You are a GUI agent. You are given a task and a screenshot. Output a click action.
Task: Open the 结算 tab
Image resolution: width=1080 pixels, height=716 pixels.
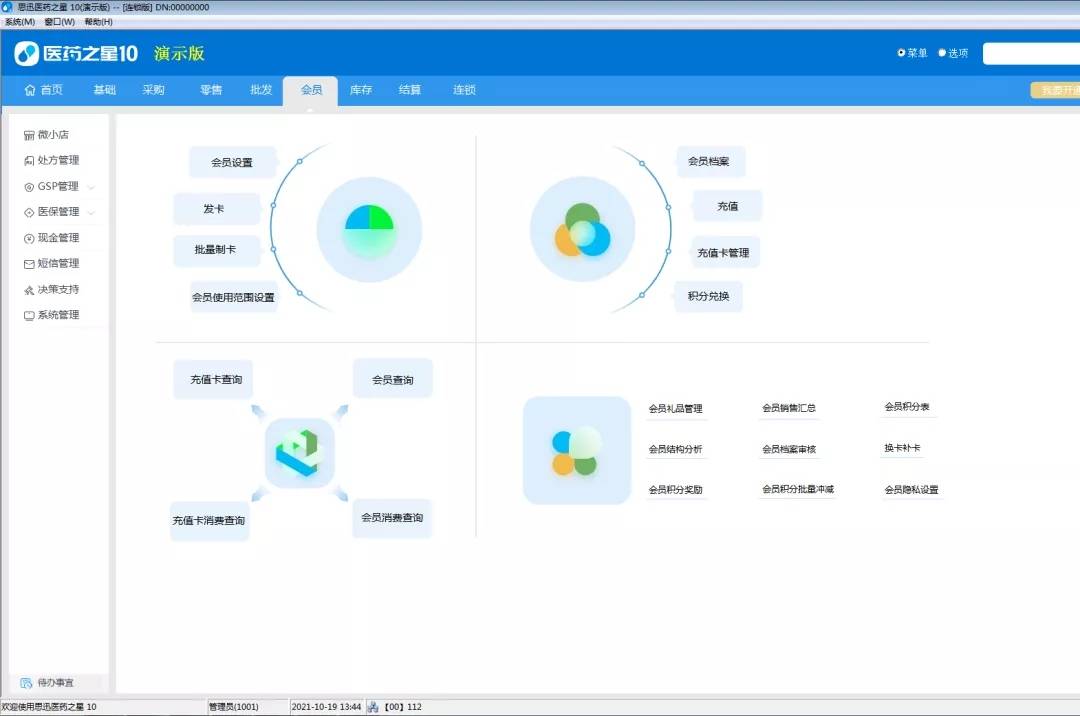[x=410, y=90]
